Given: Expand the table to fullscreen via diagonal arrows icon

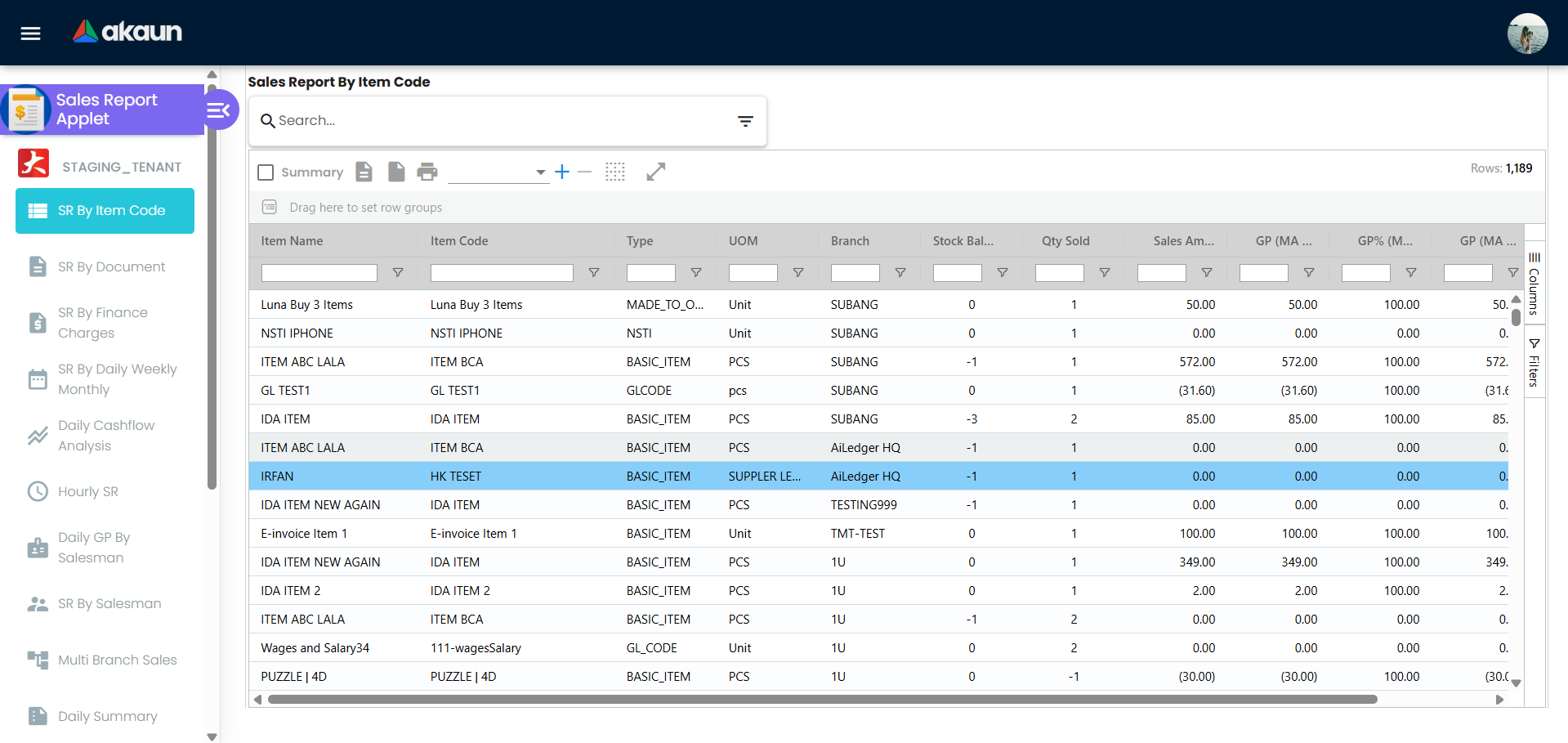Looking at the screenshot, I should (656, 172).
